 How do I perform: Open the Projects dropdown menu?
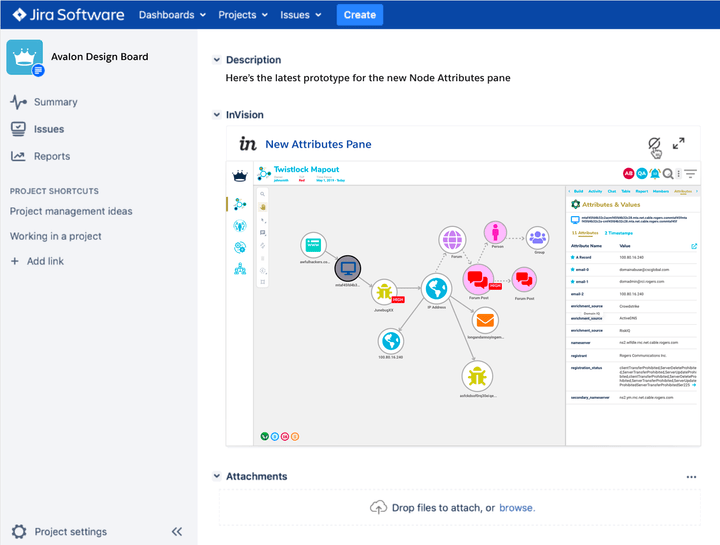(x=243, y=15)
